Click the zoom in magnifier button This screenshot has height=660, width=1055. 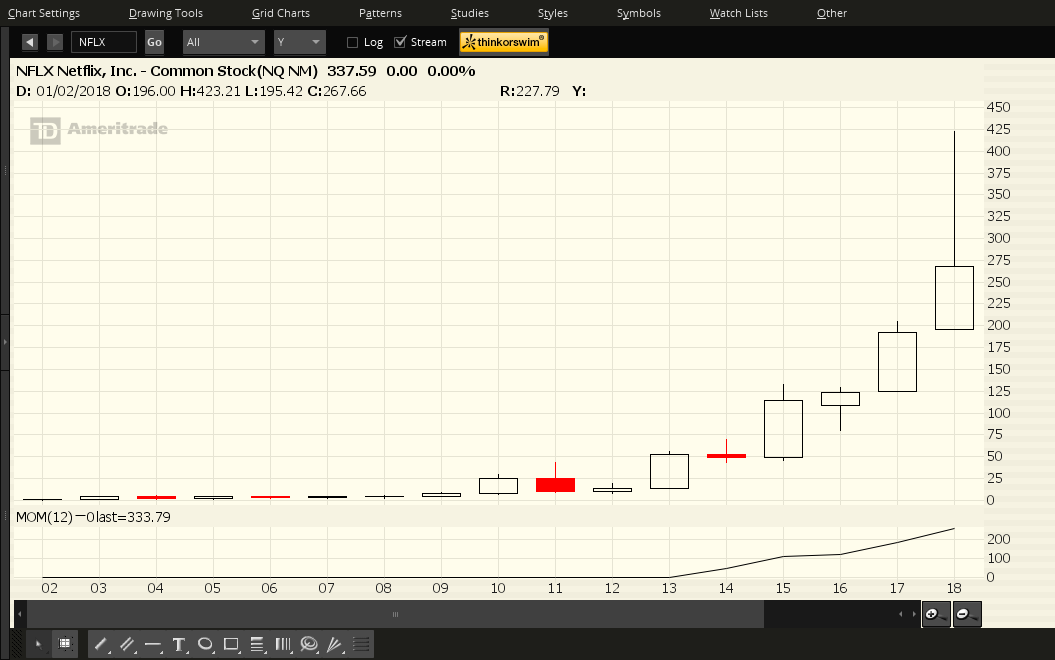935,614
